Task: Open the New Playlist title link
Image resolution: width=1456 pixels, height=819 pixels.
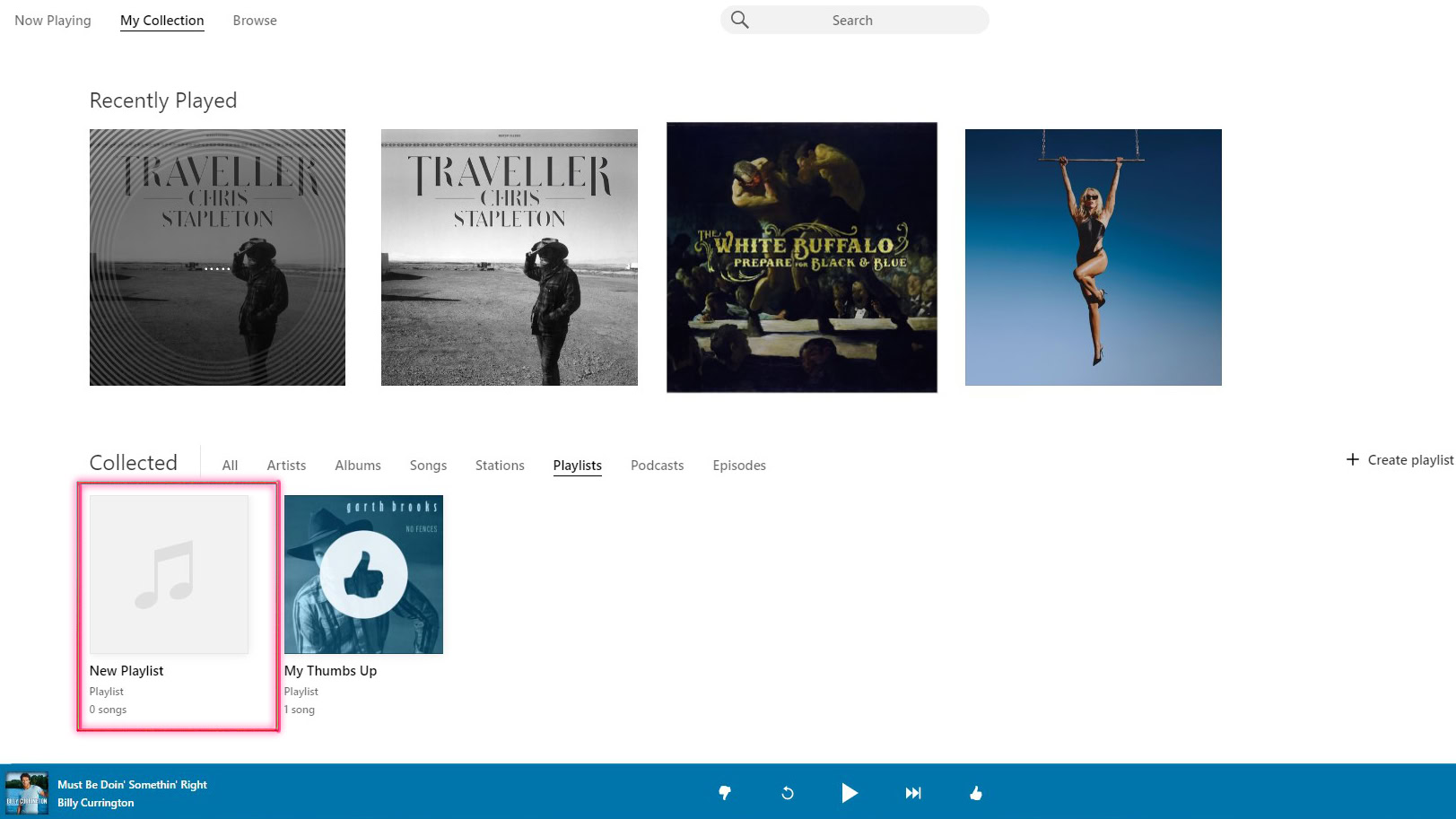Action: tap(126, 671)
